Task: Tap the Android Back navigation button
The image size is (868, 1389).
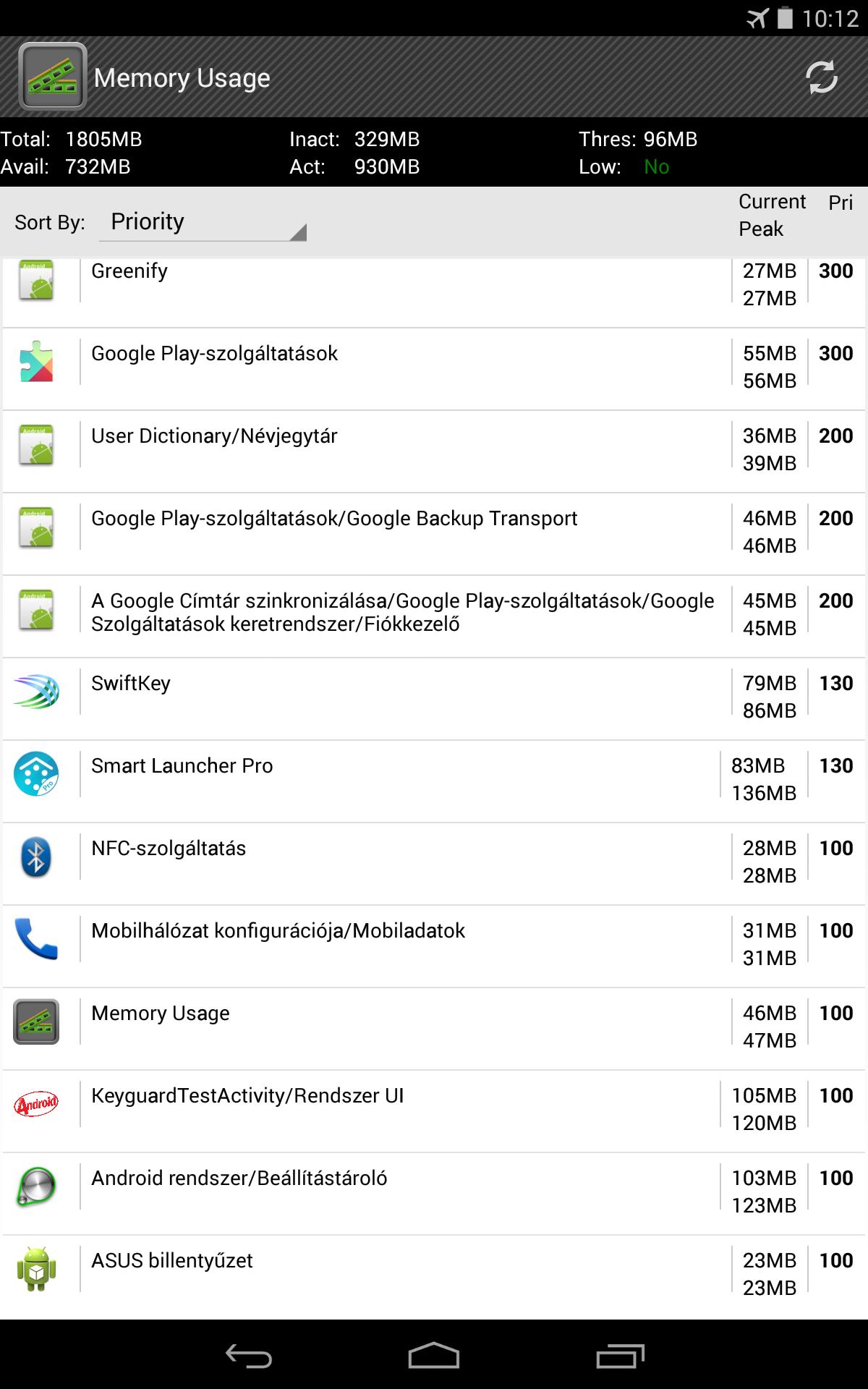Action: pyautogui.click(x=248, y=1355)
